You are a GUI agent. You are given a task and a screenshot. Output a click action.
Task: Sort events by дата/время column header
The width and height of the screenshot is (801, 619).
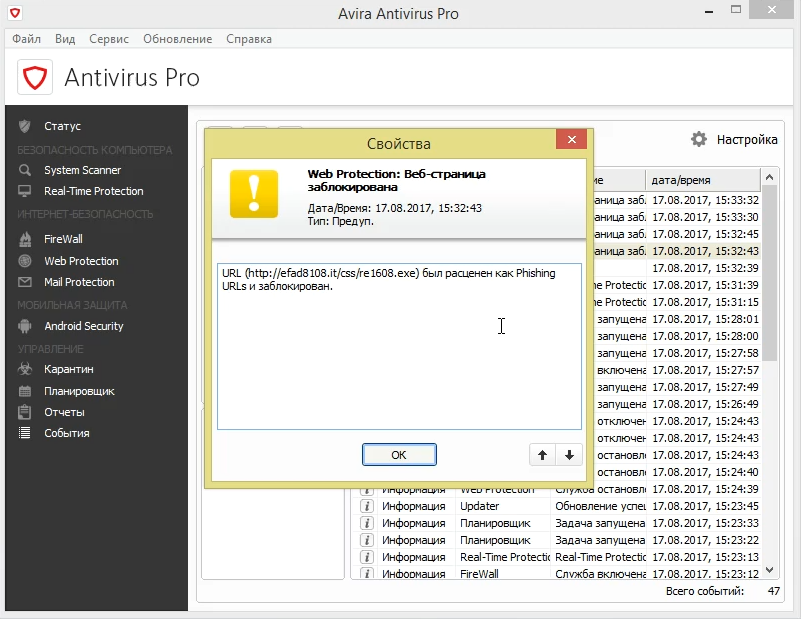[700, 180]
